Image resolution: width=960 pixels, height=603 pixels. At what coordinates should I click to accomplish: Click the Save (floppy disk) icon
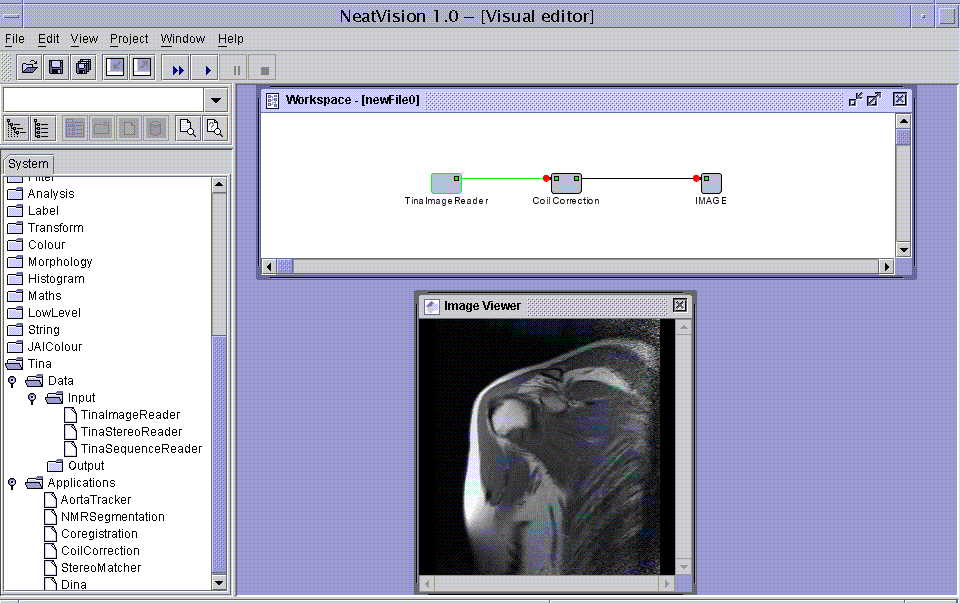(x=56, y=68)
